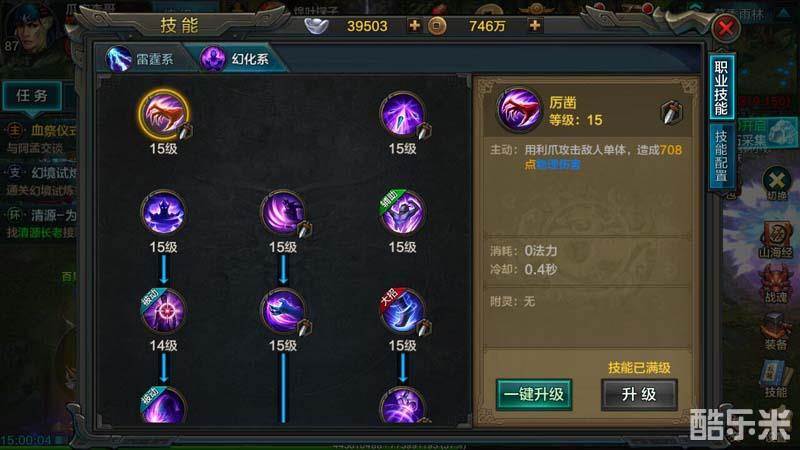Switch to the 雷霆系 tab

tap(144, 59)
